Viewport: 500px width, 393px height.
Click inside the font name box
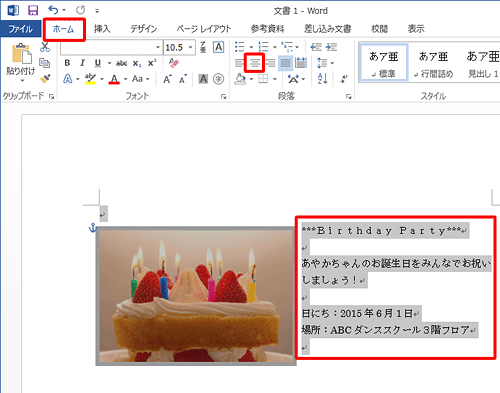[108, 47]
